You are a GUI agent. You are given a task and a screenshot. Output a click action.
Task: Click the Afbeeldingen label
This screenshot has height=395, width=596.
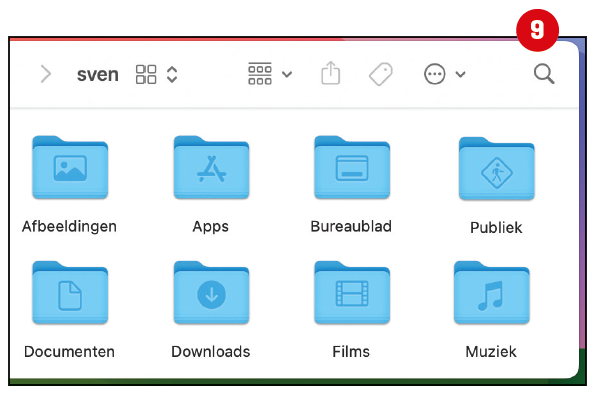69,227
